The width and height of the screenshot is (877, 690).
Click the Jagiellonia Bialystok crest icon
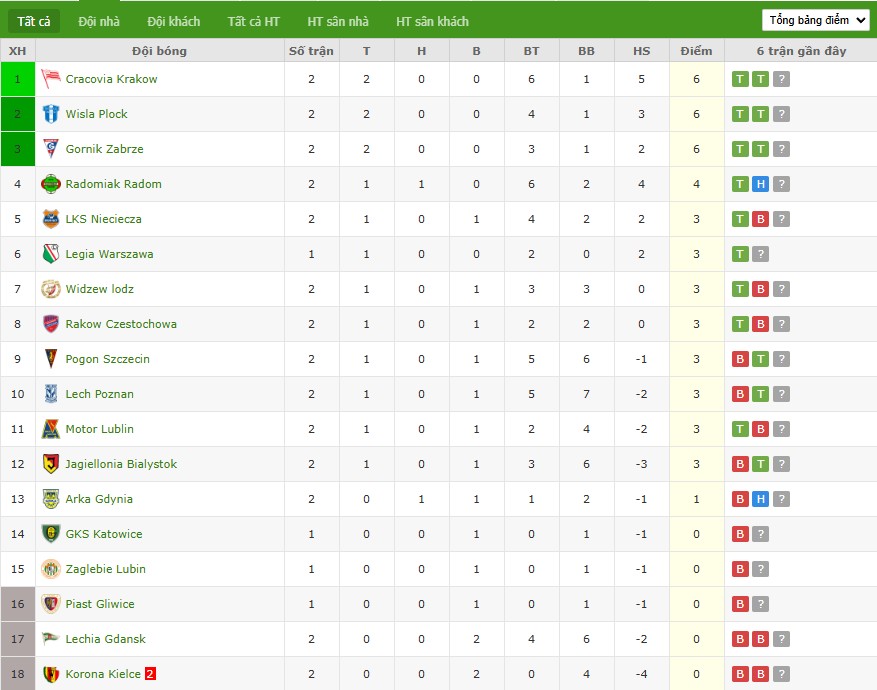point(51,464)
